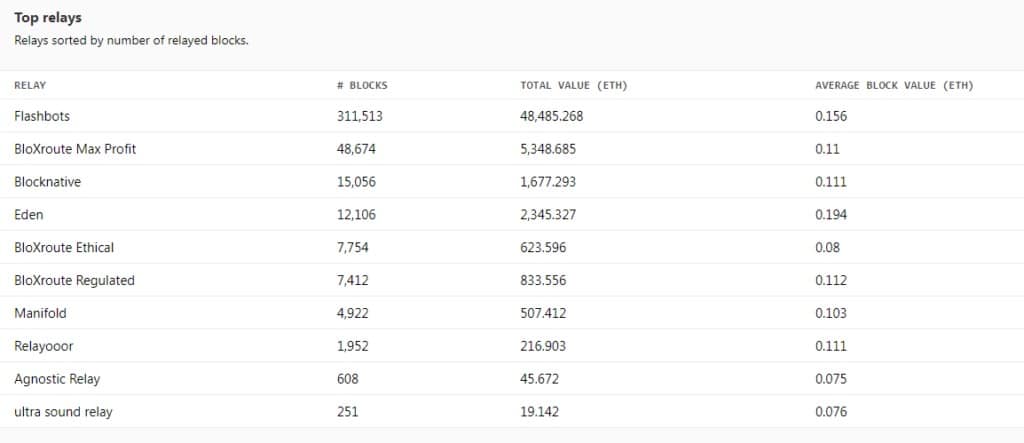The width and height of the screenshot is (1024, 443).
Task: Click ultra sound relay block count 251
Action: tap(347, 412)
